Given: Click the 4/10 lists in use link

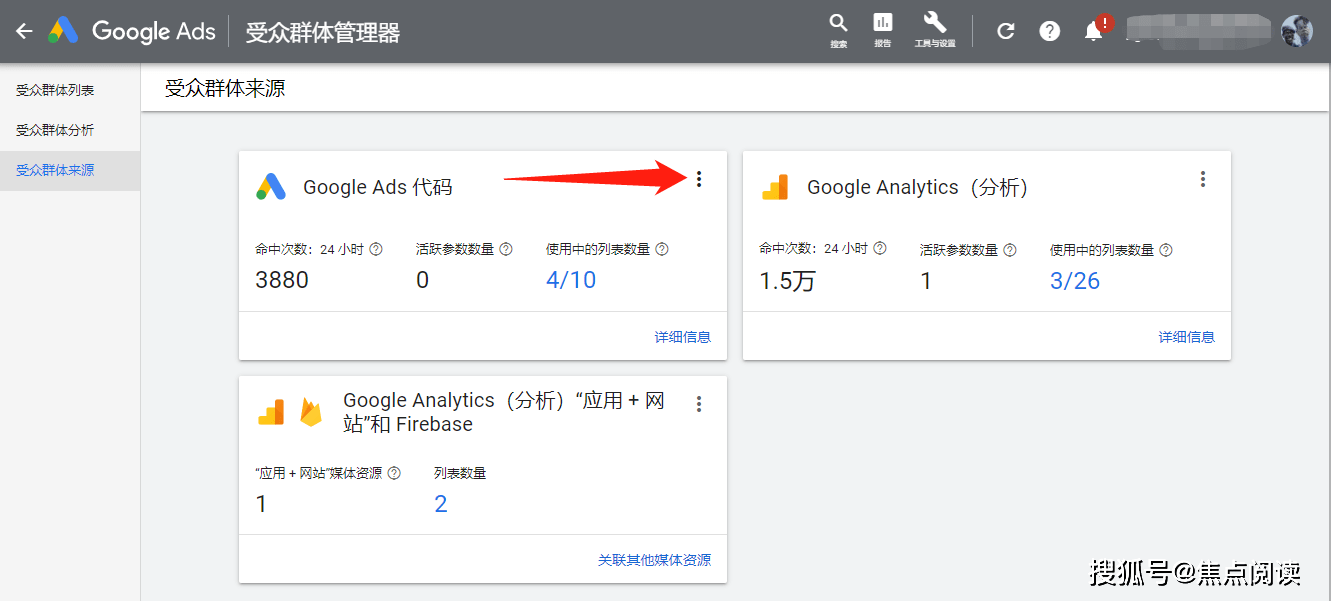Looking at the screenshot, I should 571,280.
